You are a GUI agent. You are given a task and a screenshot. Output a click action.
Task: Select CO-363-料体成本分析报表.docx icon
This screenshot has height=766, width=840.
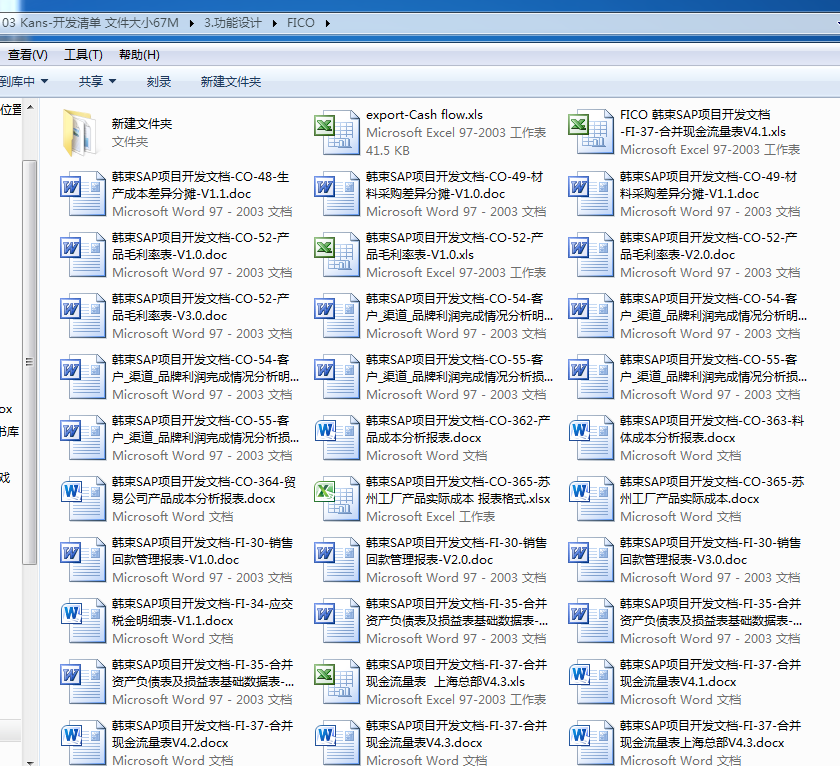(x=590, y=438)
